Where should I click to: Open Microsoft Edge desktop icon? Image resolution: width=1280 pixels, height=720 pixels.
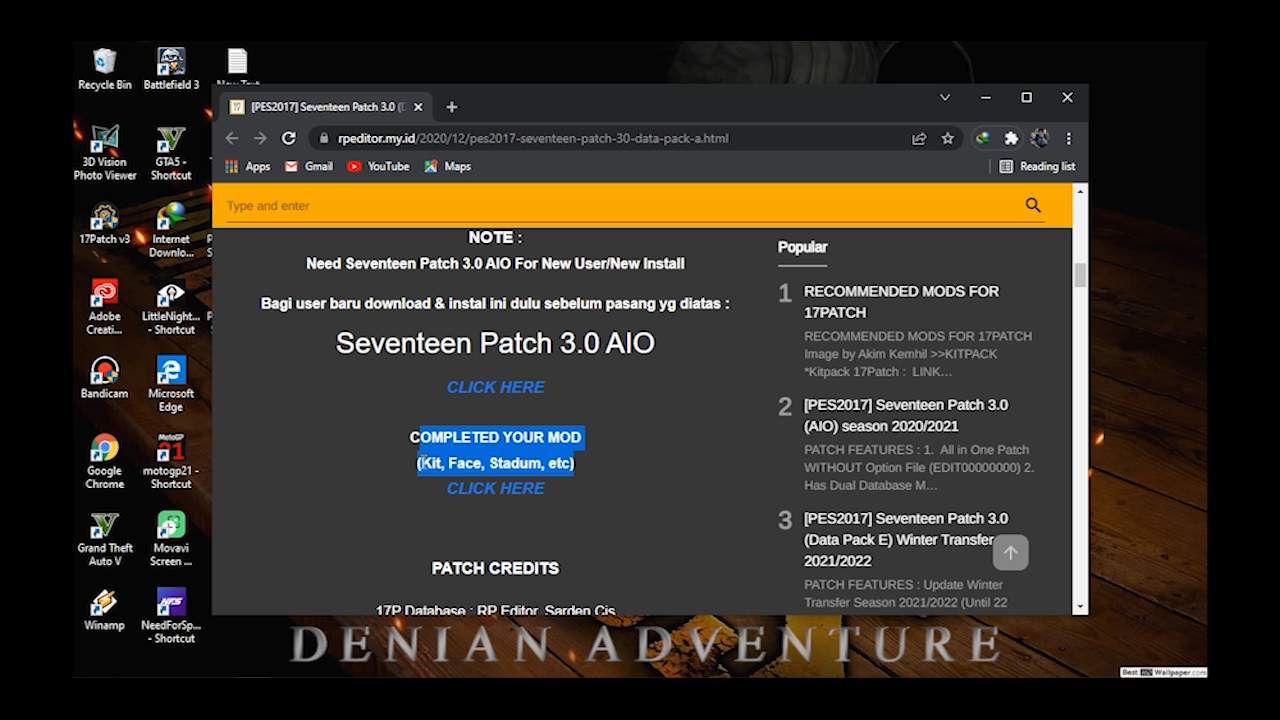(171, 384)
